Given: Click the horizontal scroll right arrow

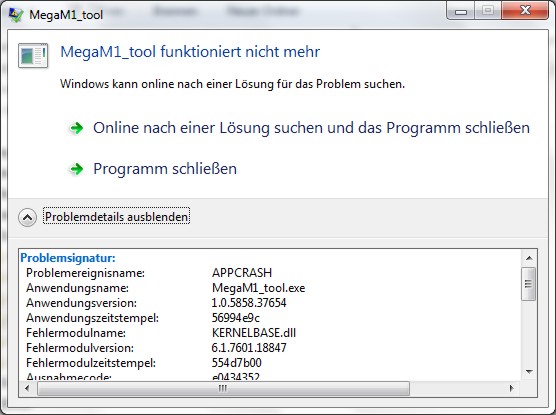Looking at the screenshot, I should click(x=511, y=388).
